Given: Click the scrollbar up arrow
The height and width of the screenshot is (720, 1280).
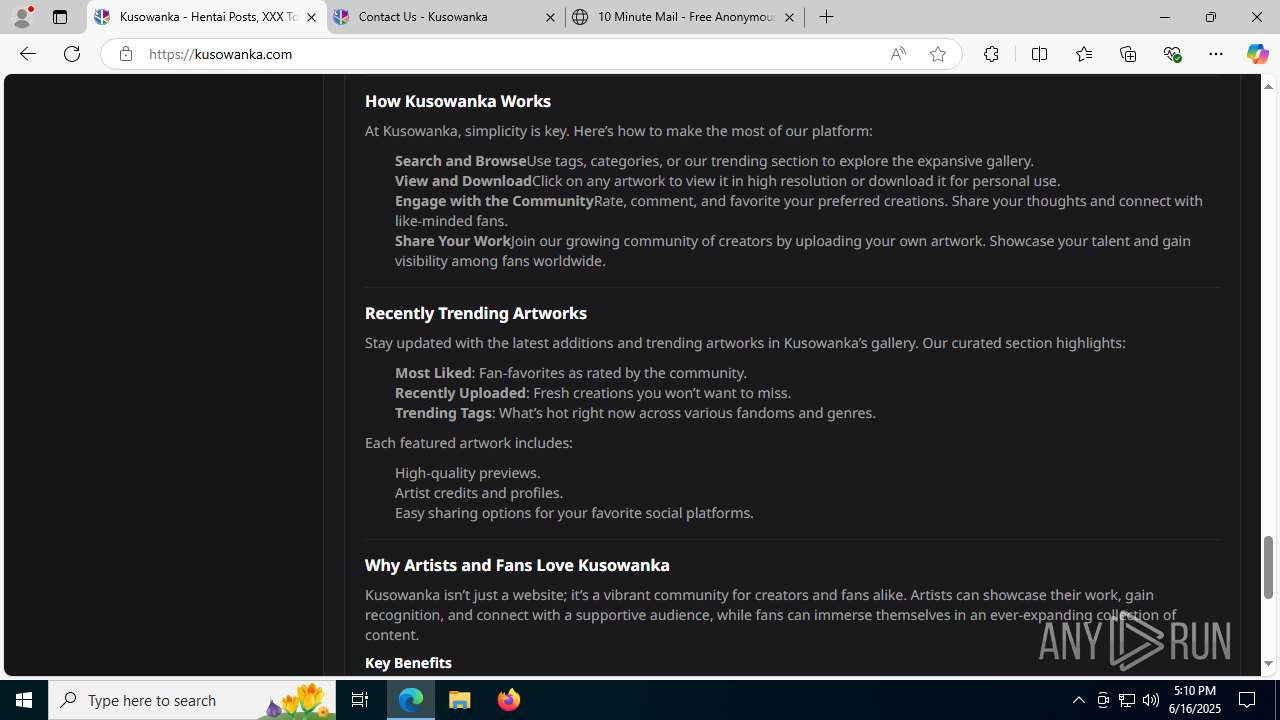Looking at the screenshot, I should 1268,86.
